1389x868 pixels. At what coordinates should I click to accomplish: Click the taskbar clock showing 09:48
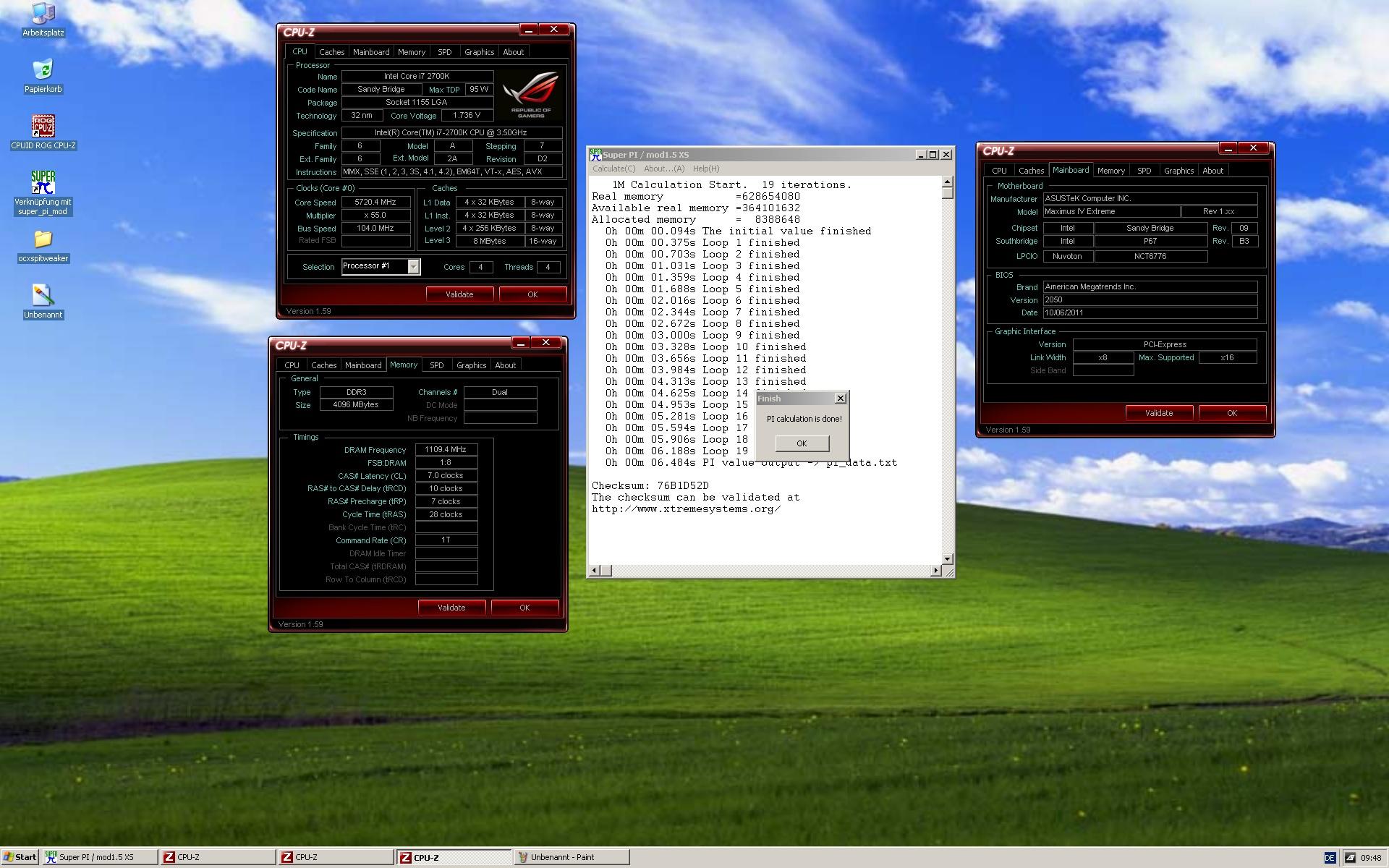[1371, 858]
